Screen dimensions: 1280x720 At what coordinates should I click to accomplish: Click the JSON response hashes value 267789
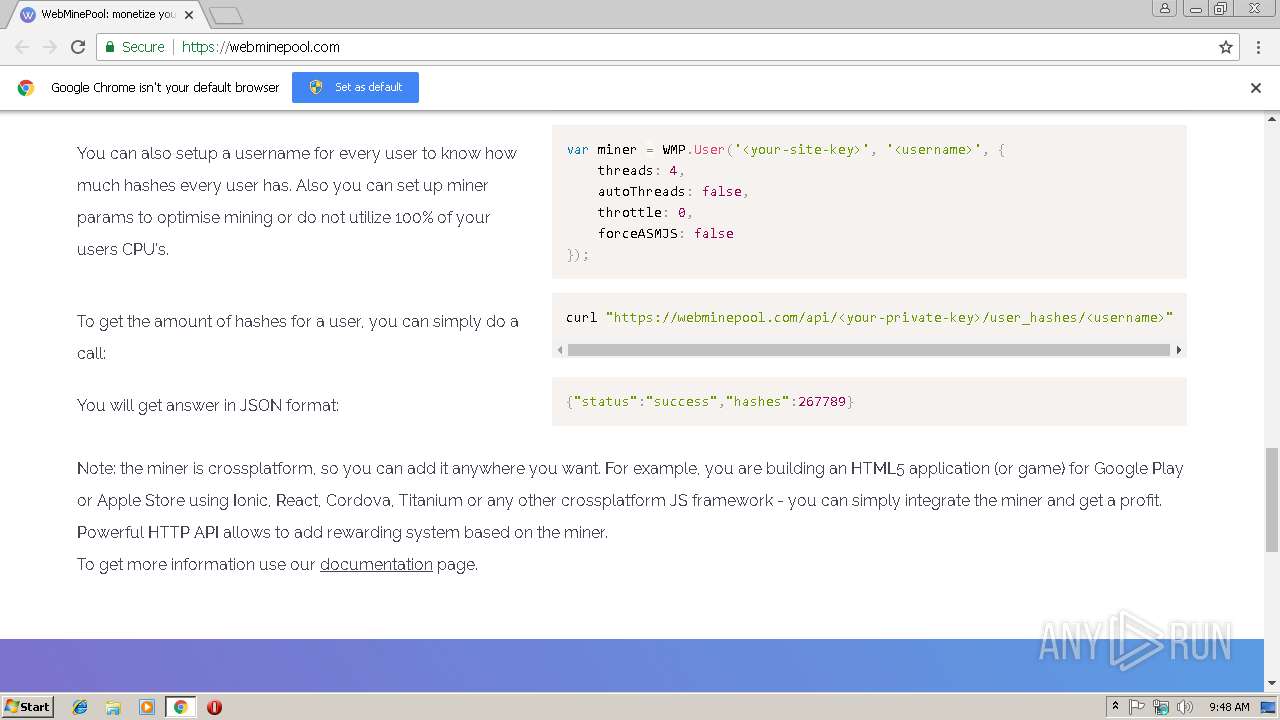tap(822, 401)
